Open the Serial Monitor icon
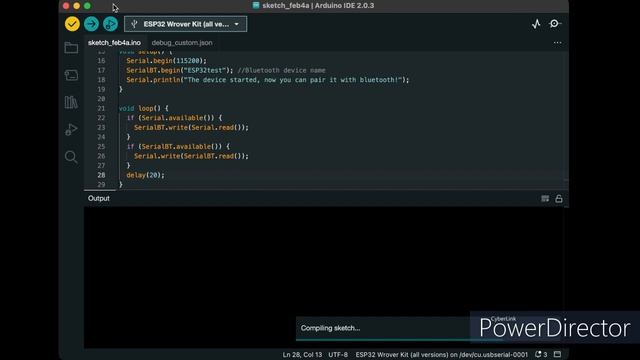This screenshot has height=360, width=640. click(555, 24)
